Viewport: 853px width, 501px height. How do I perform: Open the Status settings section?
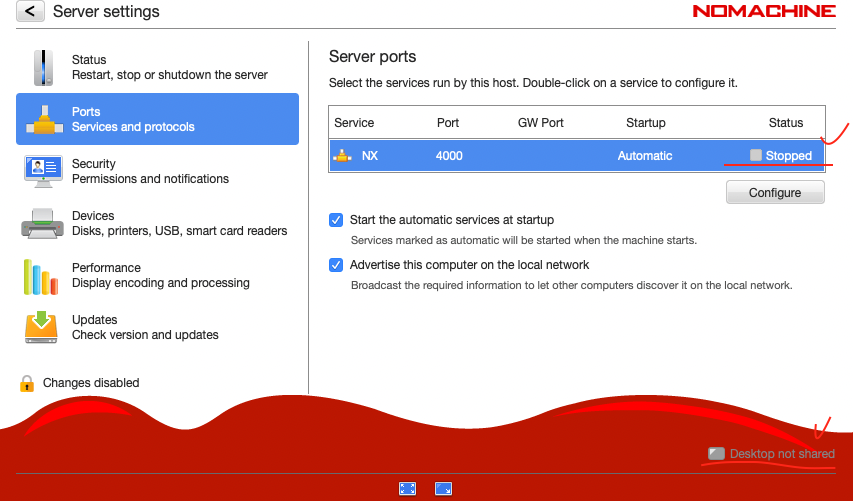[157, 67]
